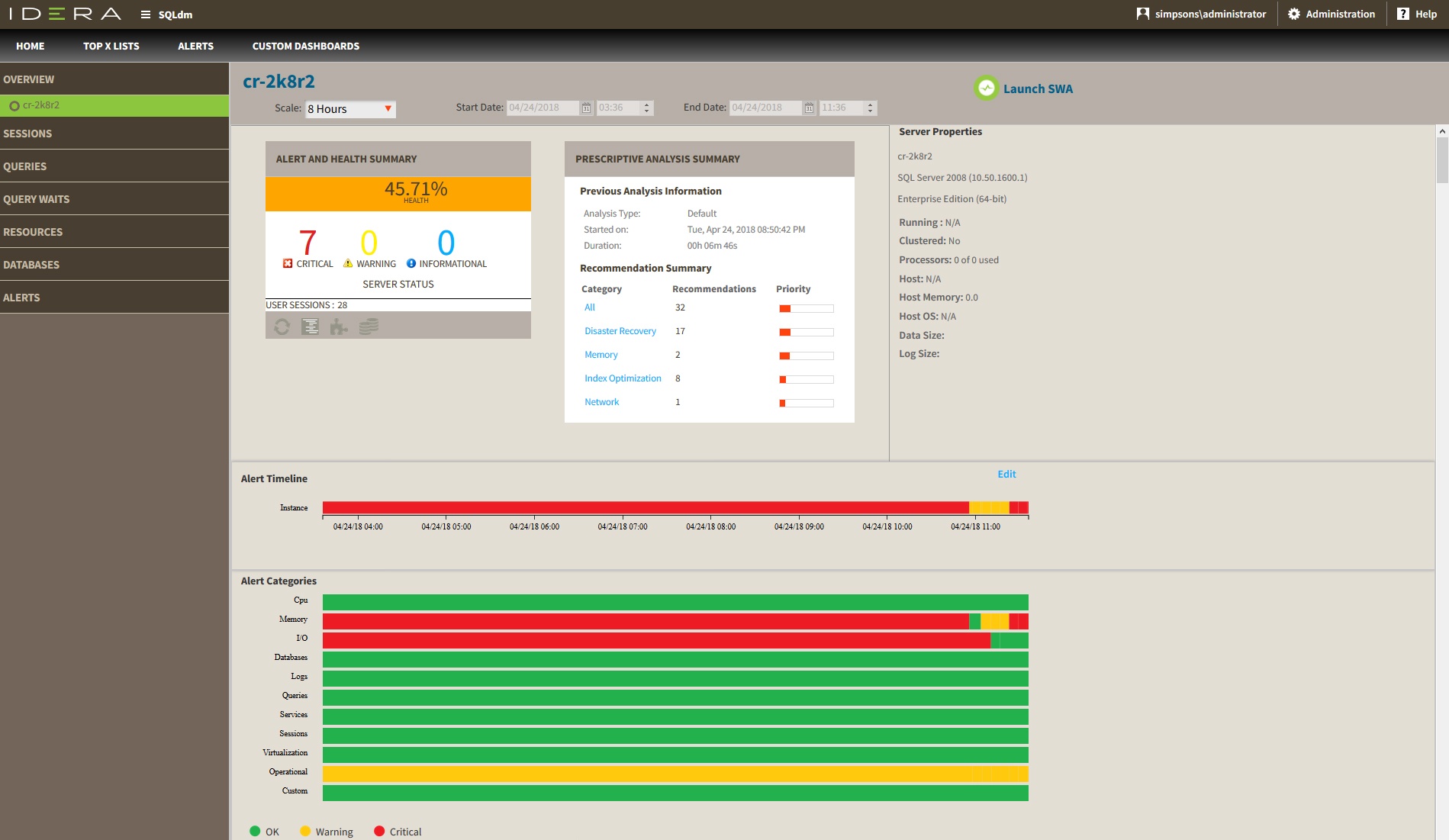
Task: Click the database stack icon in server status
Action: (x=369, y=327)
